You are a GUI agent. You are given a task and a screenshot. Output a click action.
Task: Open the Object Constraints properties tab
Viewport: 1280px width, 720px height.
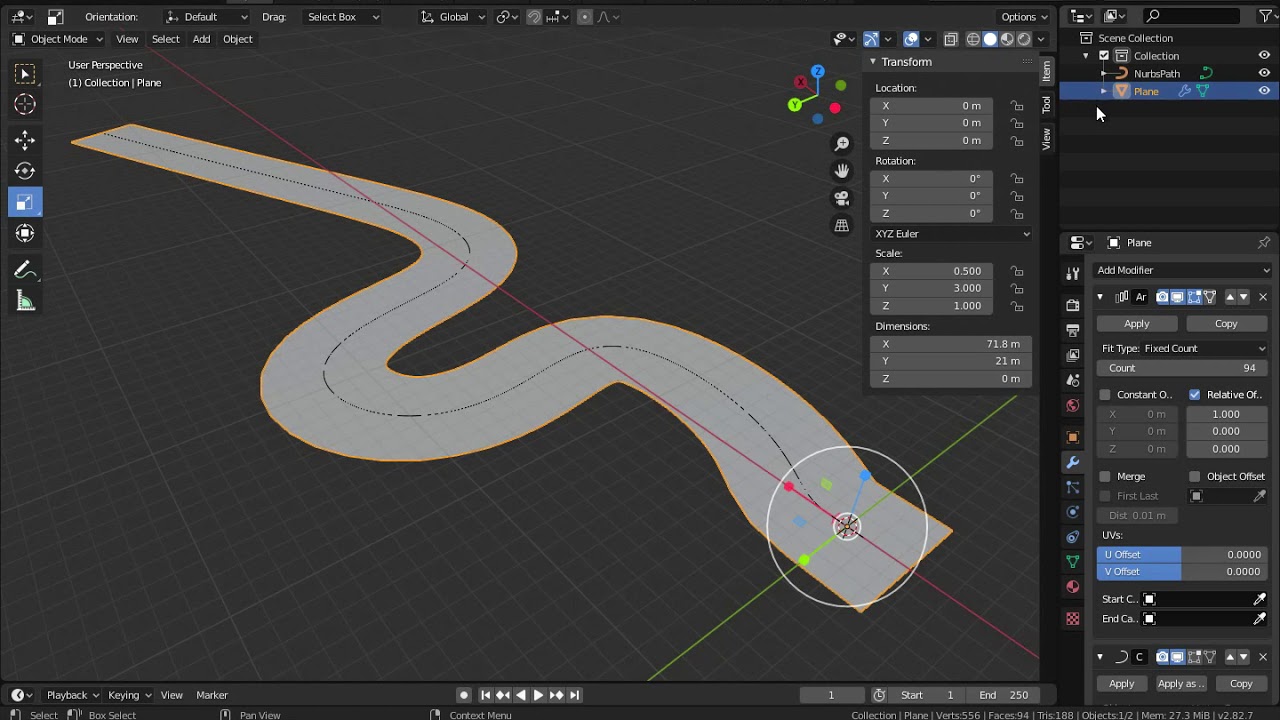1073,537
